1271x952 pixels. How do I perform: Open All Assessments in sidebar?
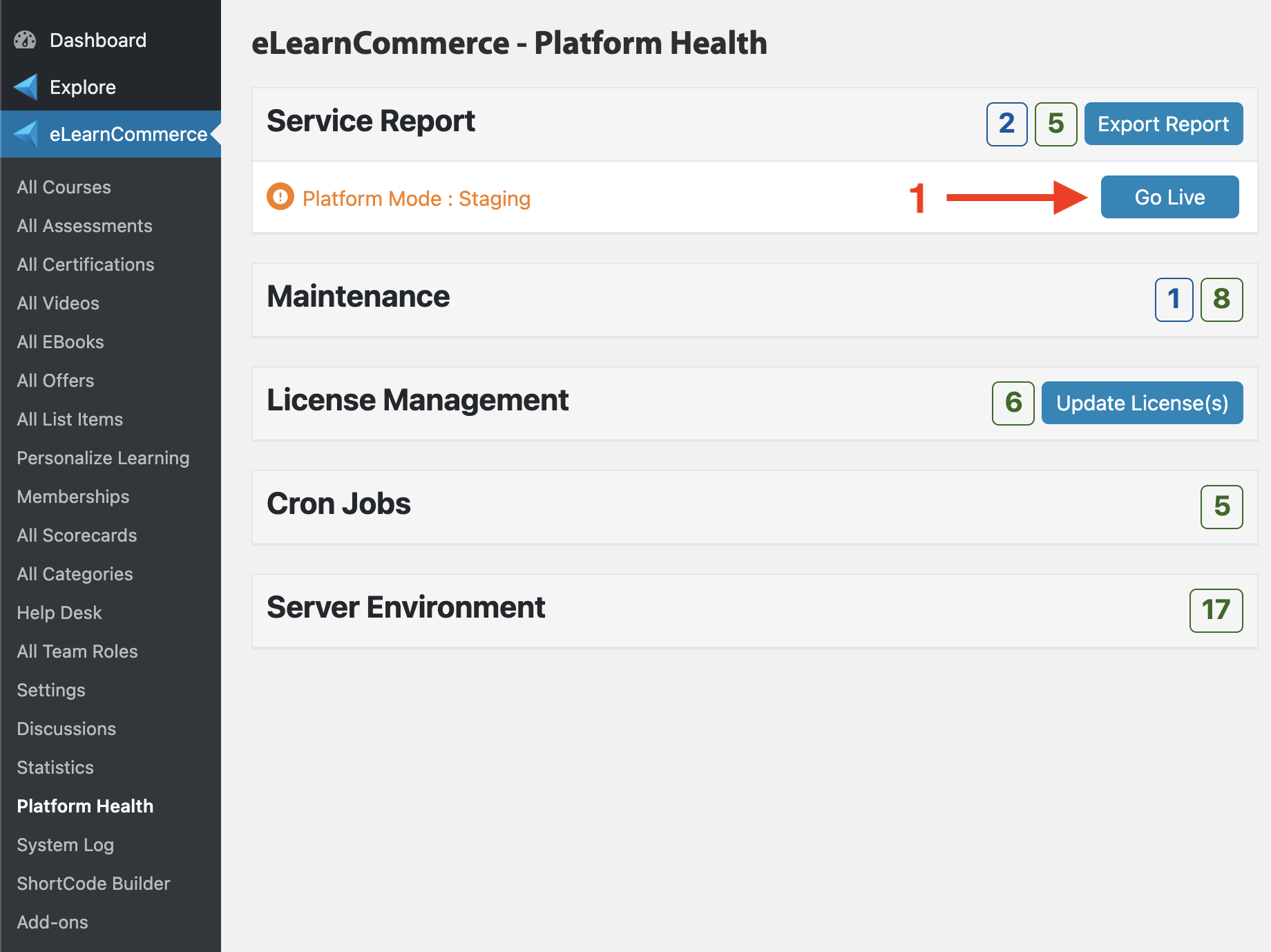click(x=85, y=226)
